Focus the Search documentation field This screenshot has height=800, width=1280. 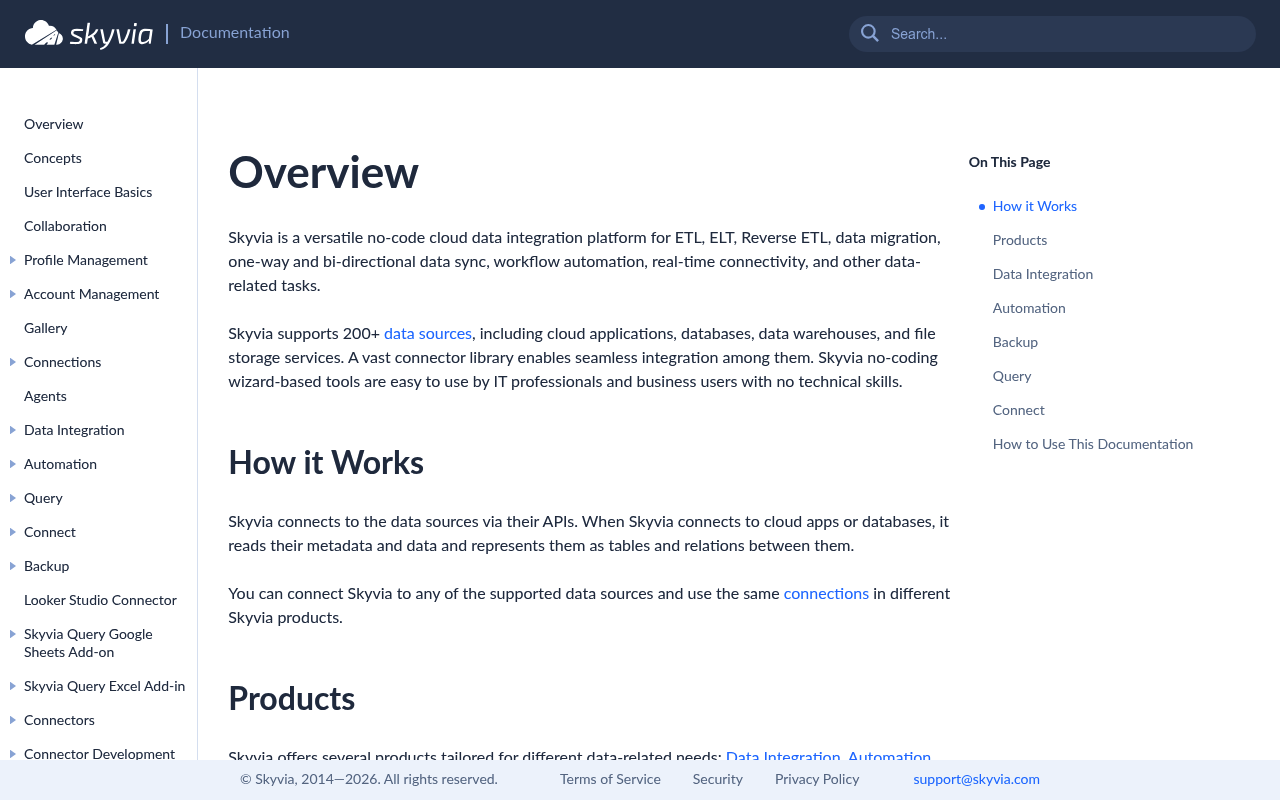pos(1052,34)
